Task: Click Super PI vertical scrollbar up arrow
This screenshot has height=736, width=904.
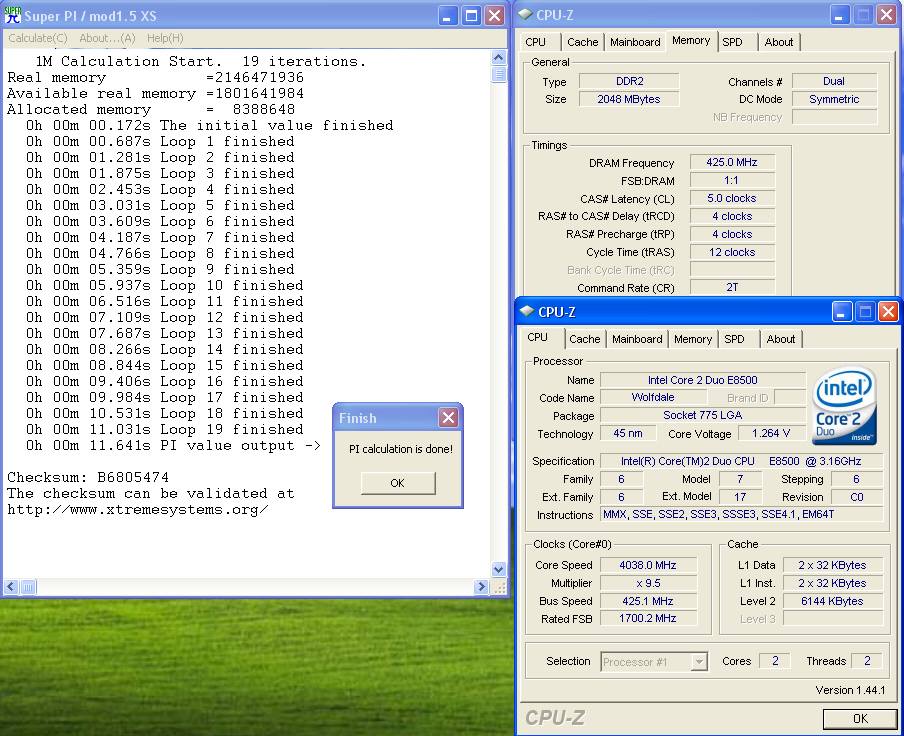Action: 499,57
